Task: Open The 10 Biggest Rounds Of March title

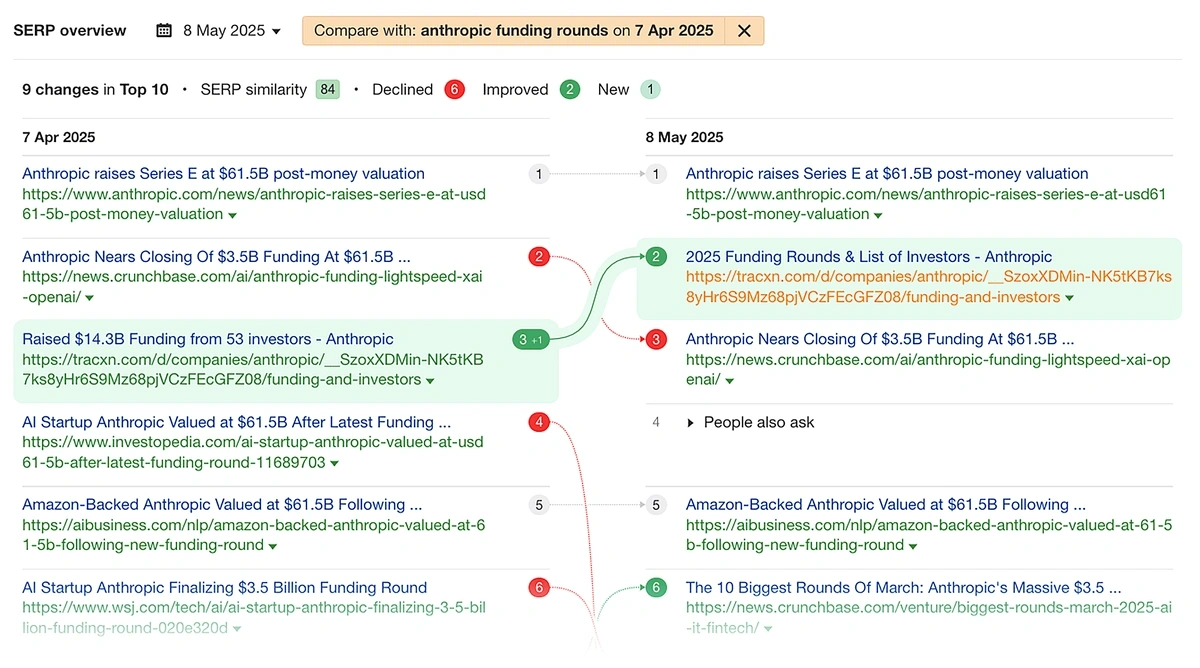Action: 904,587
